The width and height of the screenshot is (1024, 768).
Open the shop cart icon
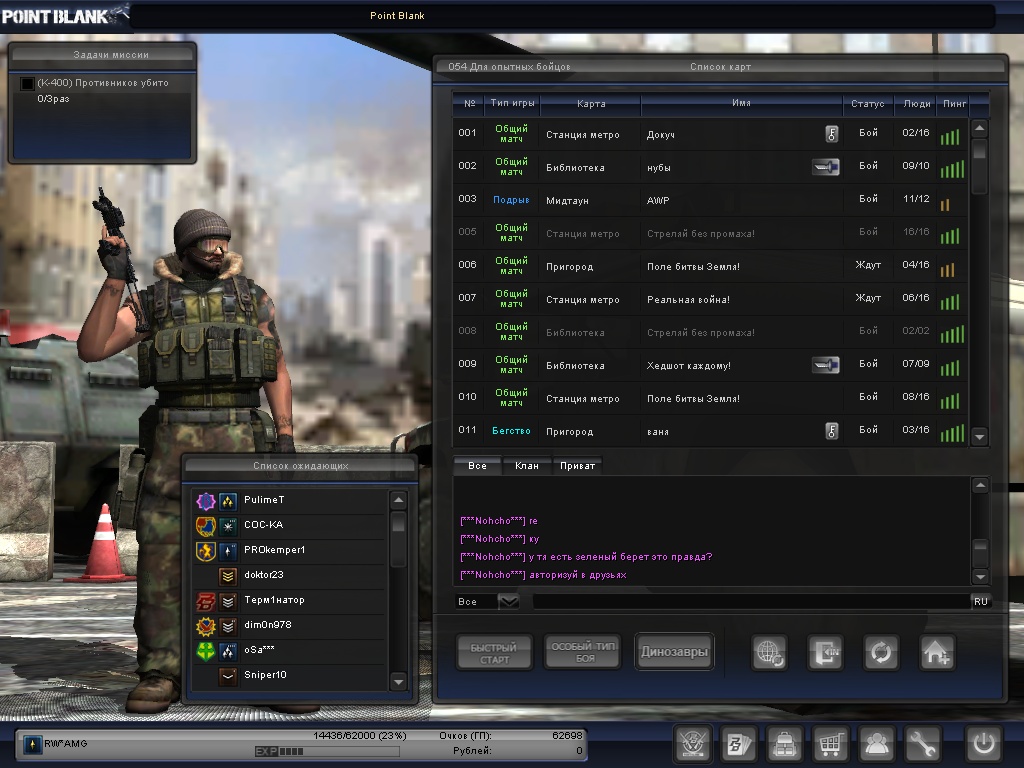pyautogui.click(x=831, y=744)
